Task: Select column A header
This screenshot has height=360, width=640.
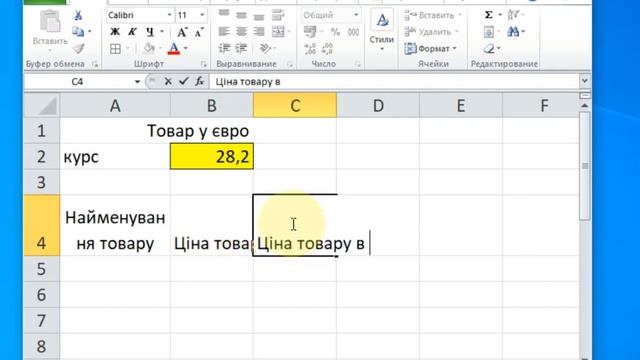Action: 115,106
